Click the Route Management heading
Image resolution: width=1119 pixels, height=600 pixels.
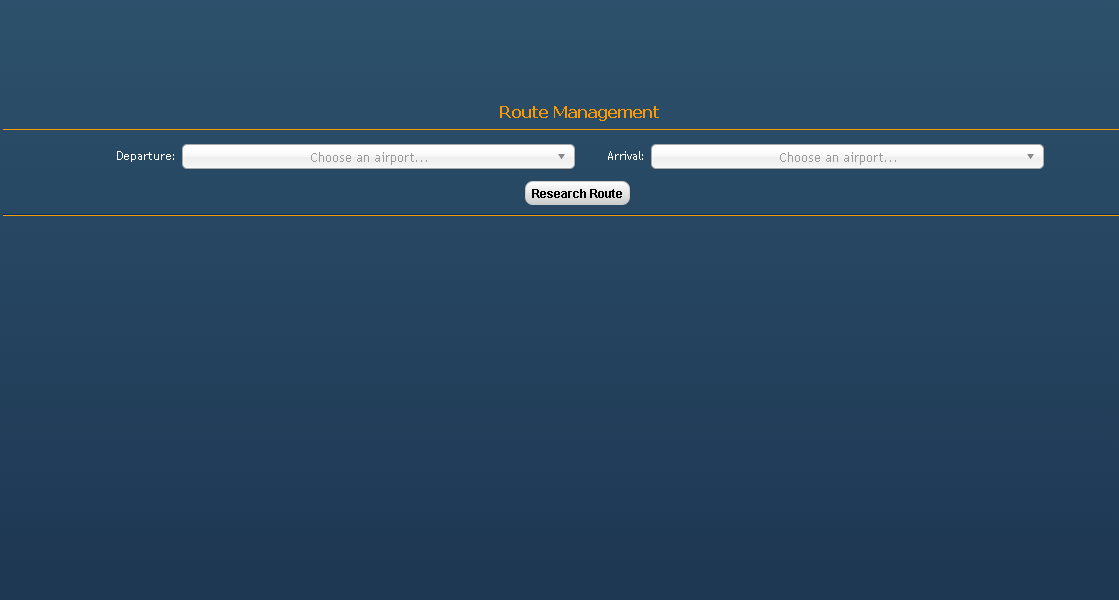point(578,112)
